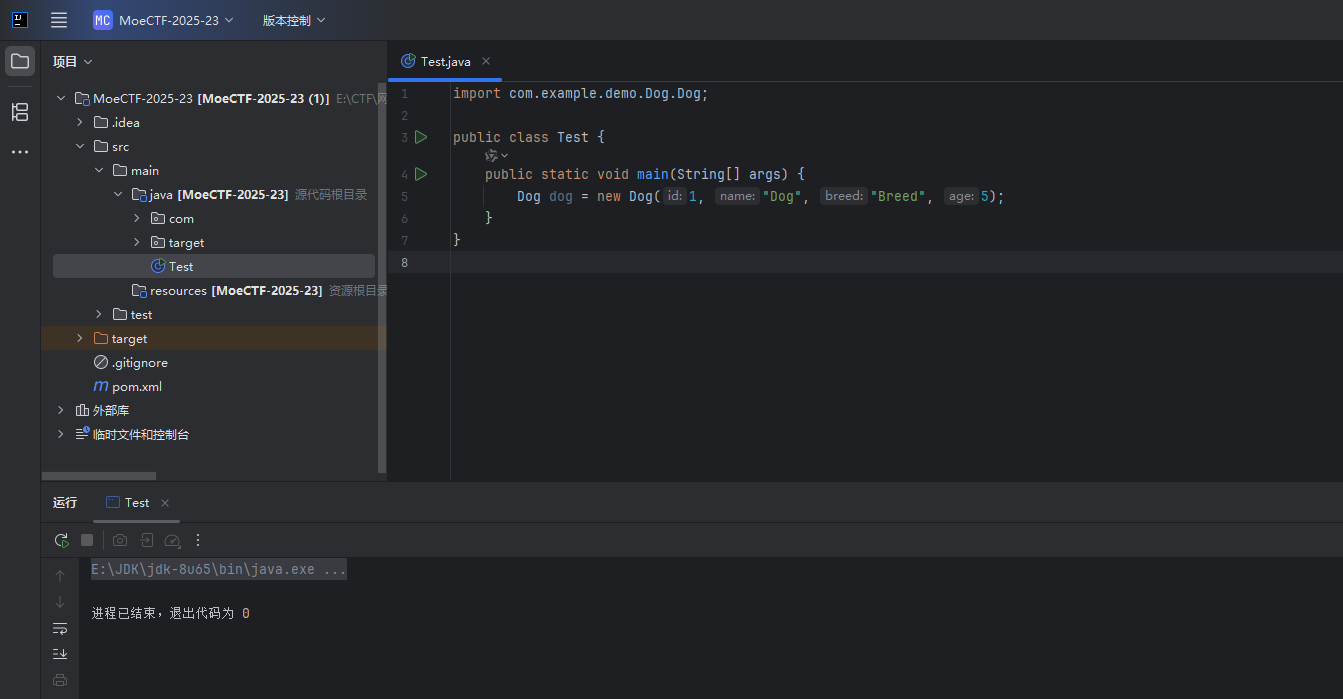Viewport: 1343px width, 699px height.
Task: Open more run toolbar options (three dots)
Action: click(x=198, y=540)
